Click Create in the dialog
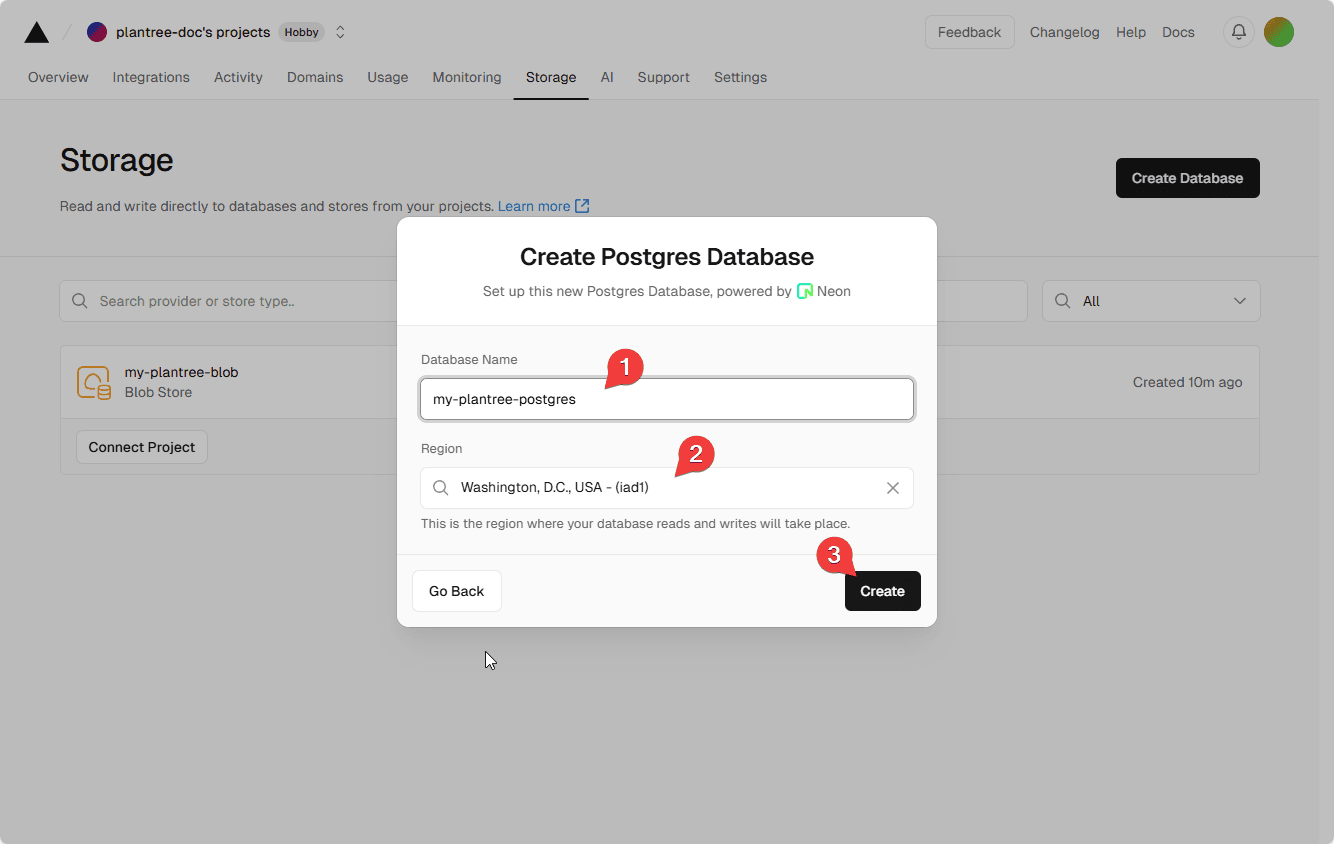 click(883, 591)
